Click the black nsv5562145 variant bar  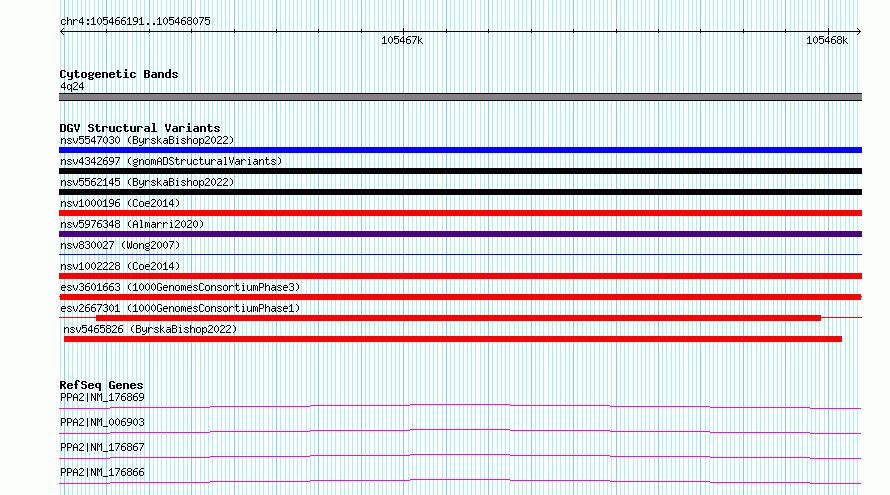[x=460, y=192]
